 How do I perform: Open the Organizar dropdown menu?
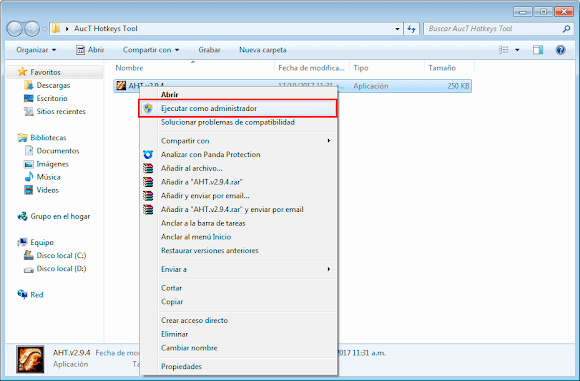[36, 50]
